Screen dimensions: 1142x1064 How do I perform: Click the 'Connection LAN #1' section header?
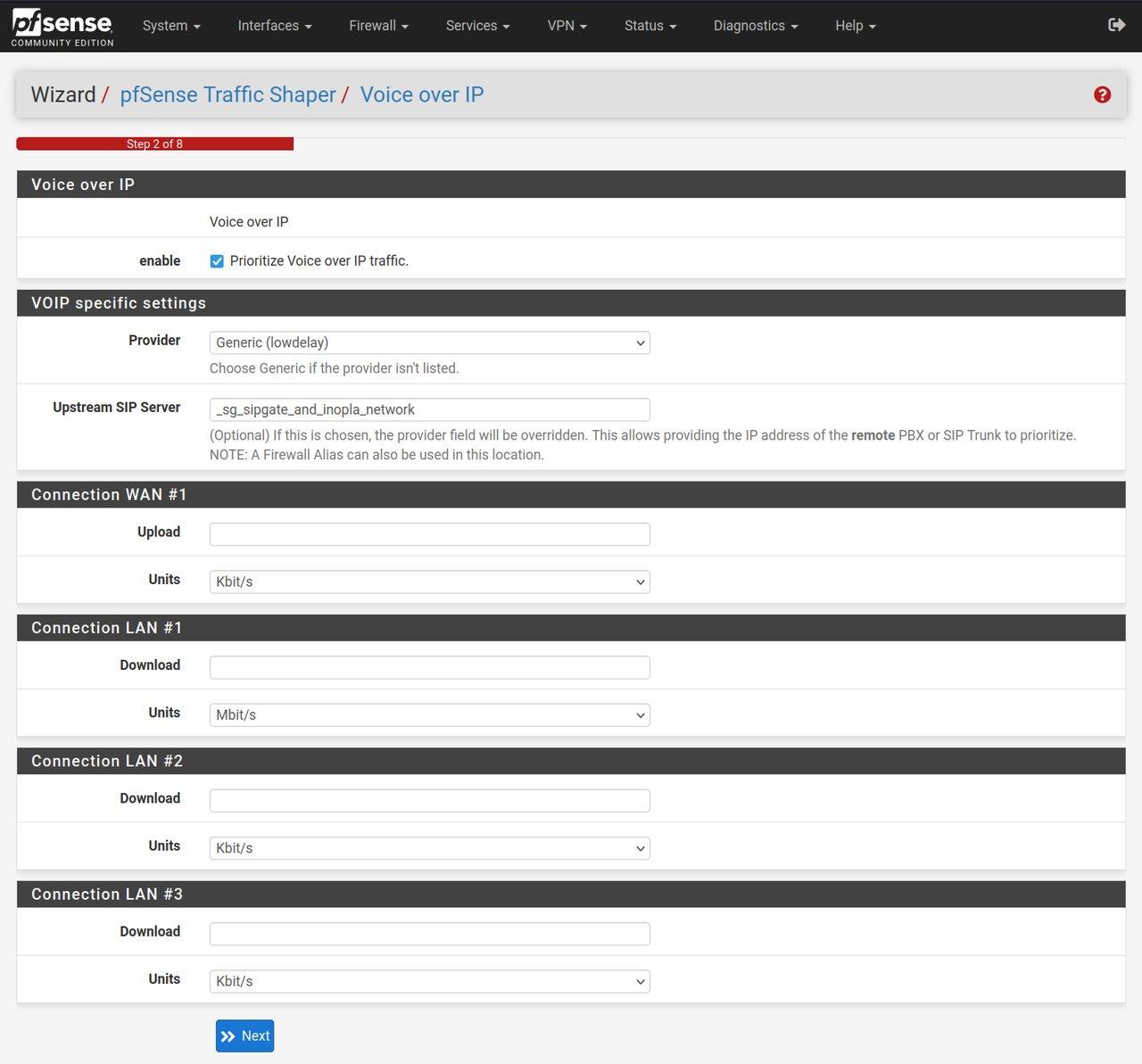(x=571, y=628)
